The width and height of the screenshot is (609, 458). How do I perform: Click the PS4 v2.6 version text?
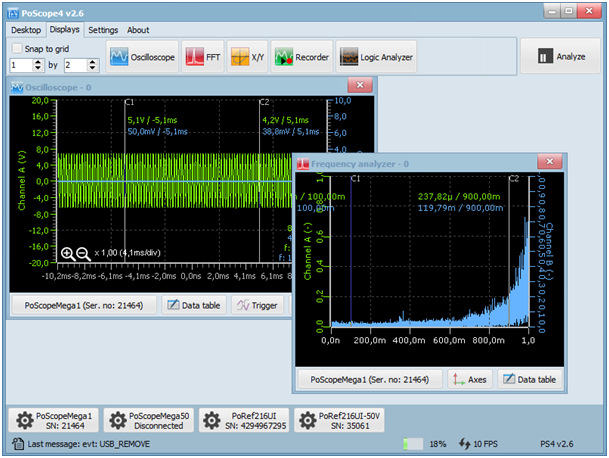coord(557,444)
